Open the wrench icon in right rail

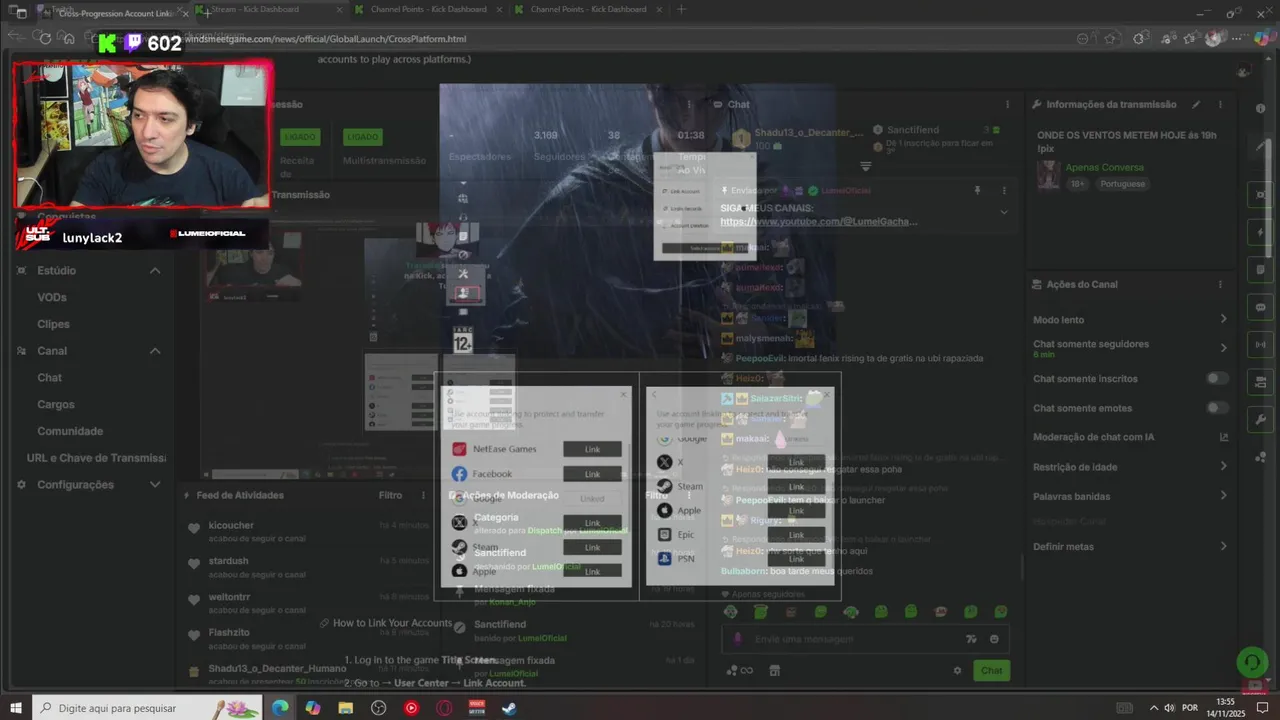tap(1260, 419)
